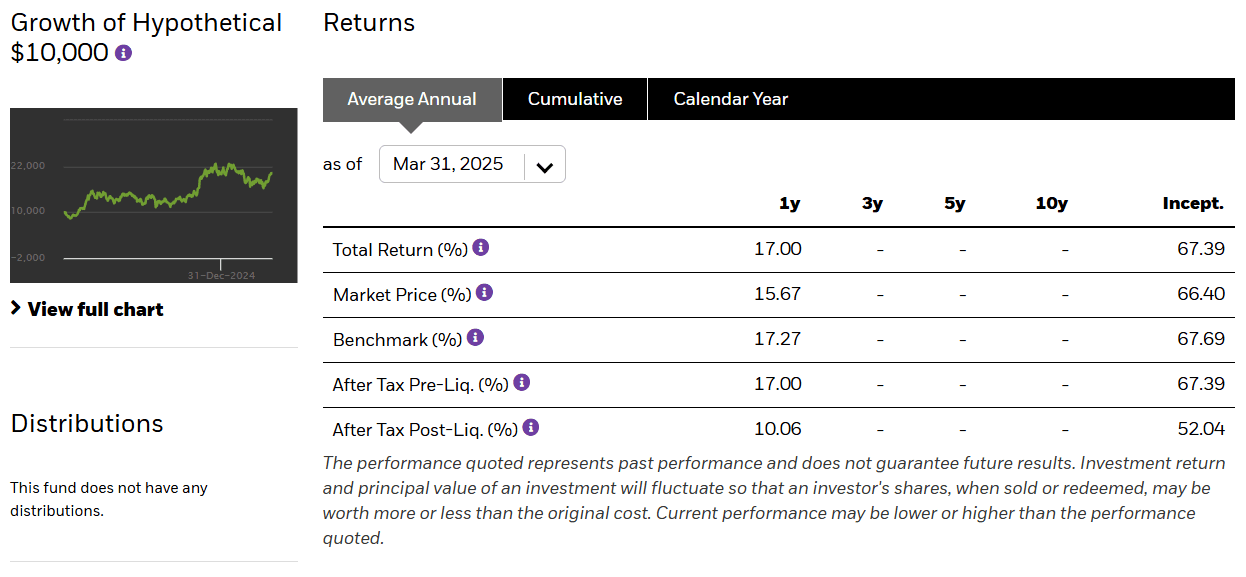Click the Distributions section heading

[86, 424]
